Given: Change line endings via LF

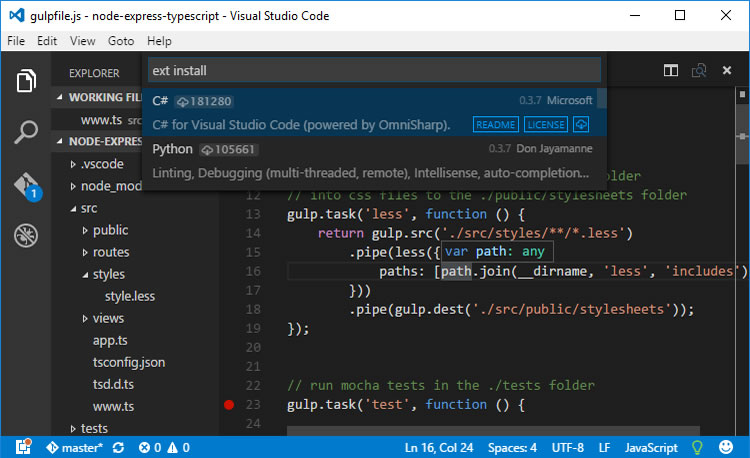Looking at the screenshot, I should pyautogui.click(x=604, y=448).
